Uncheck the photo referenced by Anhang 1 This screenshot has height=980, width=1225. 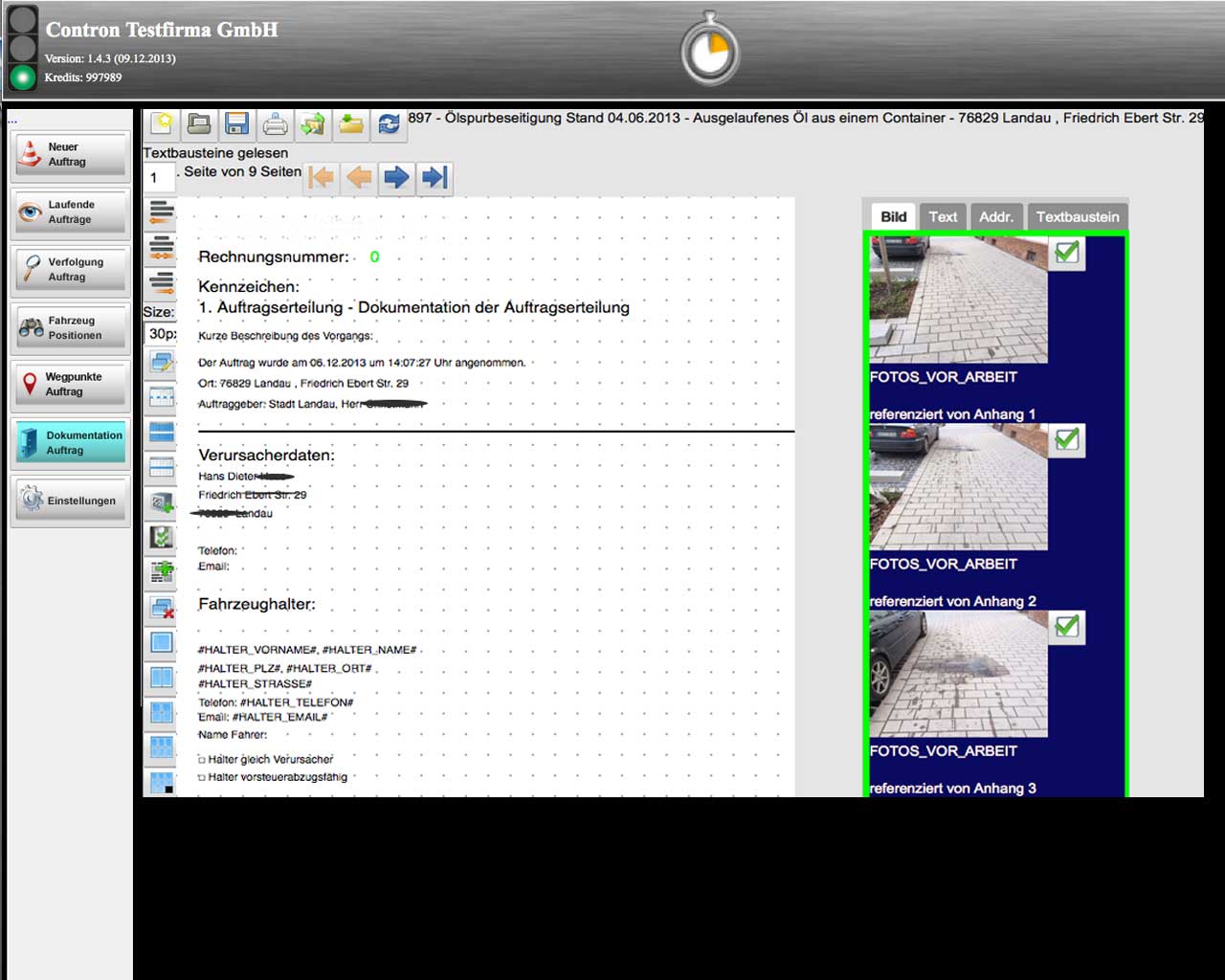click(1066, 253)
